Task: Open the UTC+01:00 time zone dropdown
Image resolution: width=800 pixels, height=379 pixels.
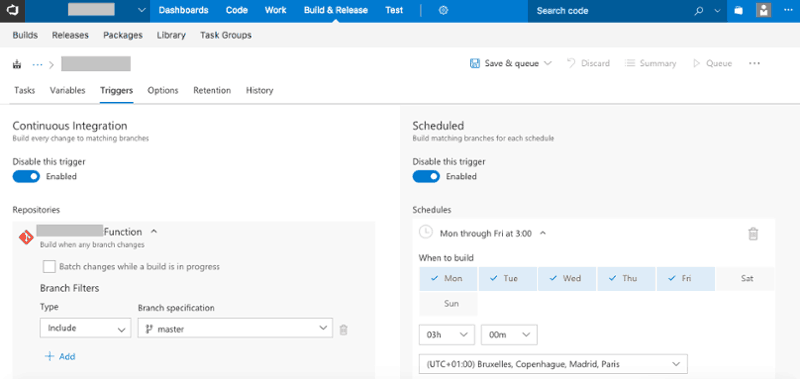Action: pos(553,364)
